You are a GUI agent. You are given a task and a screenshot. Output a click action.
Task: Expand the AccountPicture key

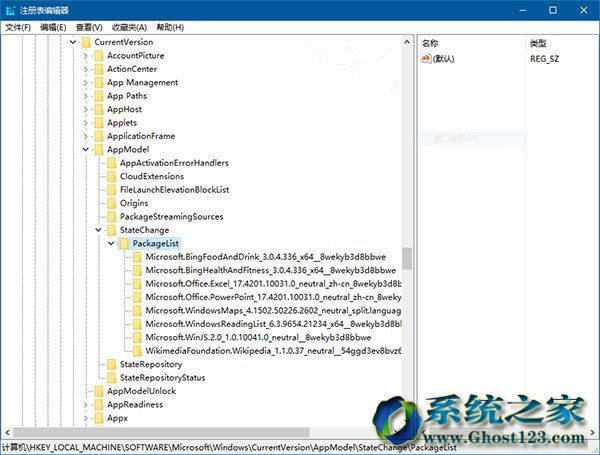tap(85, 56)
